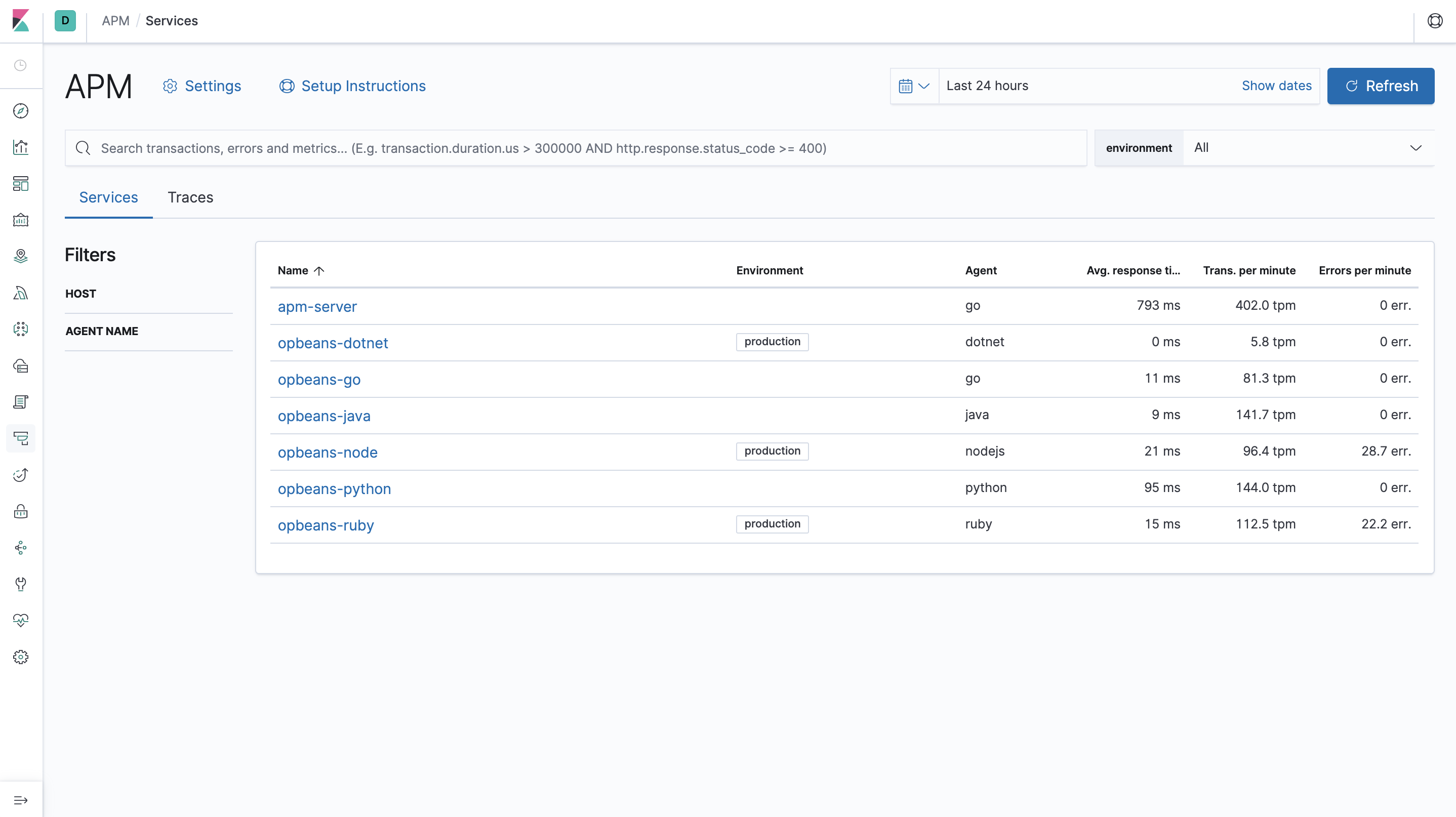Viewport: 1456px width, 817px height.
Task: Open the Maps app
Action: point(20,256)
